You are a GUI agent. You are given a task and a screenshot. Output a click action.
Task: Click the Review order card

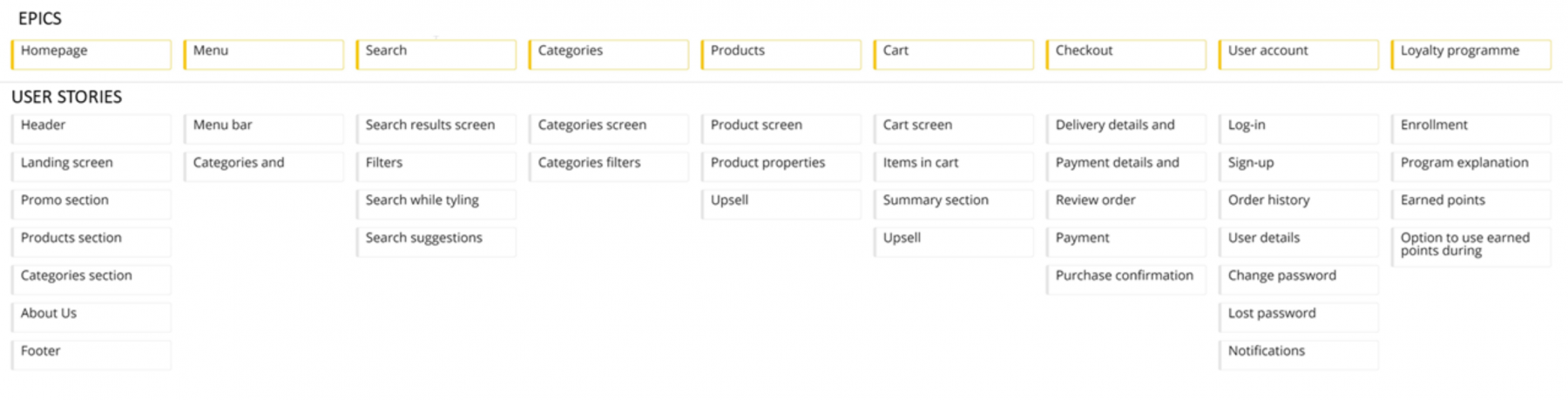[x=1125, y=202]
